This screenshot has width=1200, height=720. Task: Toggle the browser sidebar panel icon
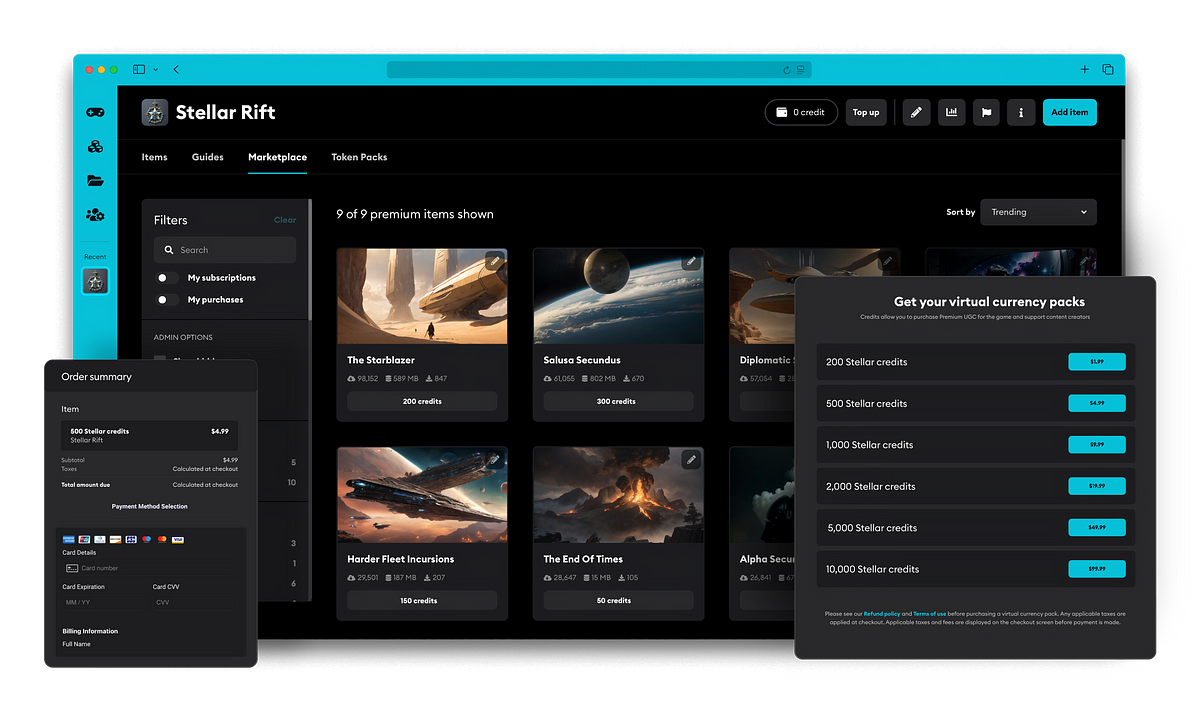coord(138,69)
